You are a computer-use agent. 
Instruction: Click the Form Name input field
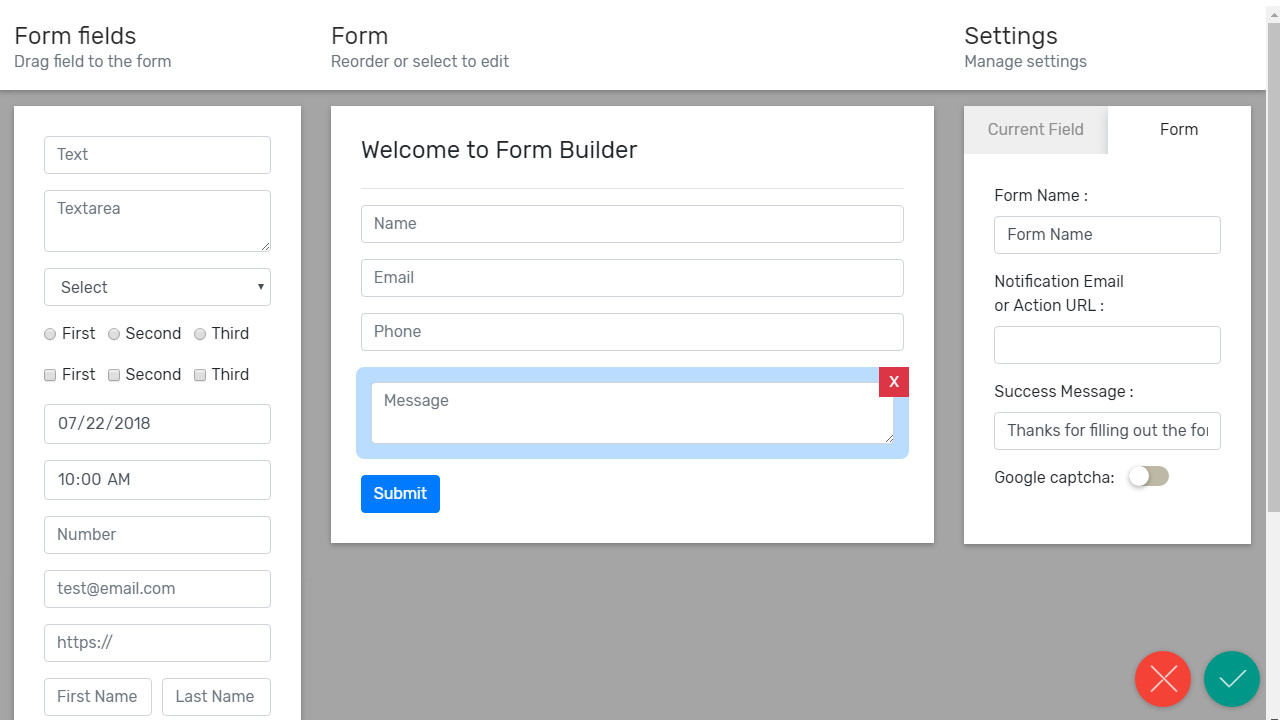click(x=1106, y=235)
